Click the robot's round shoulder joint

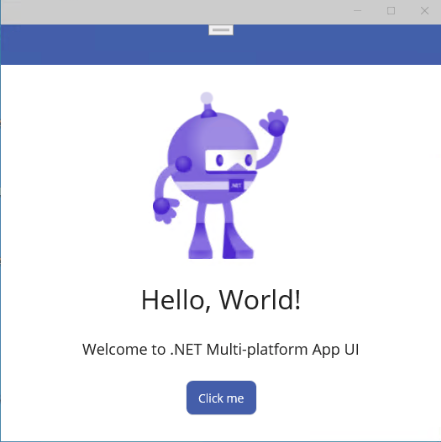[x=183, y=164]
